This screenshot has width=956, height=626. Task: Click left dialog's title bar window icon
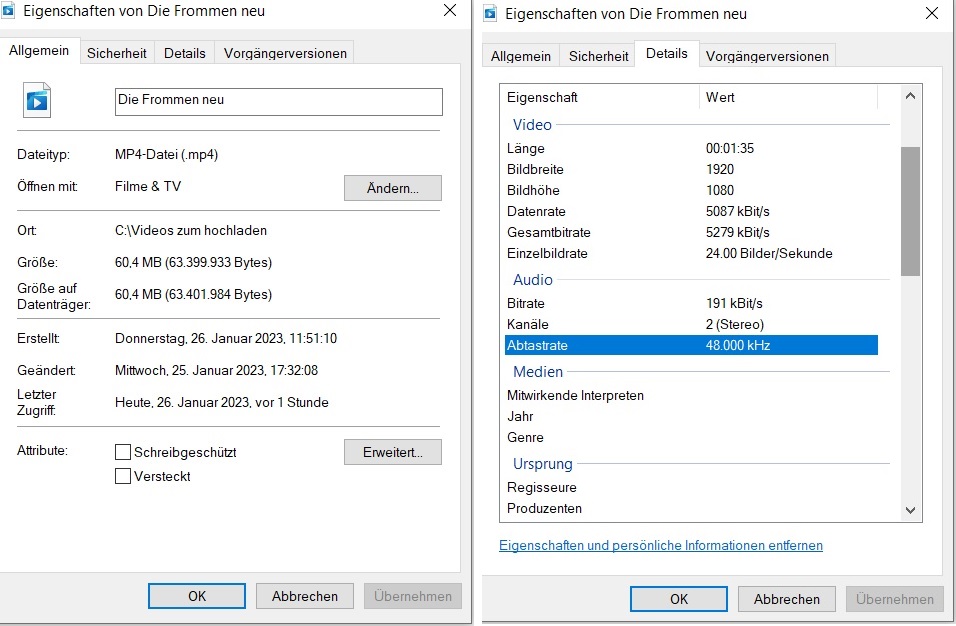tap(11, 11)
